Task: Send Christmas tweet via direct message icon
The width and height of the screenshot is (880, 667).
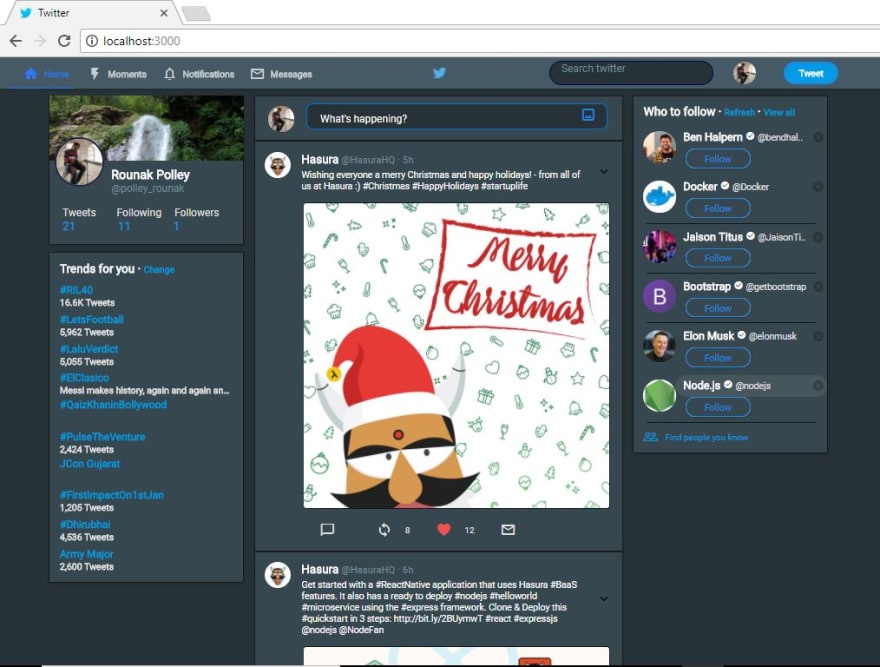Action: coord(508,529)
